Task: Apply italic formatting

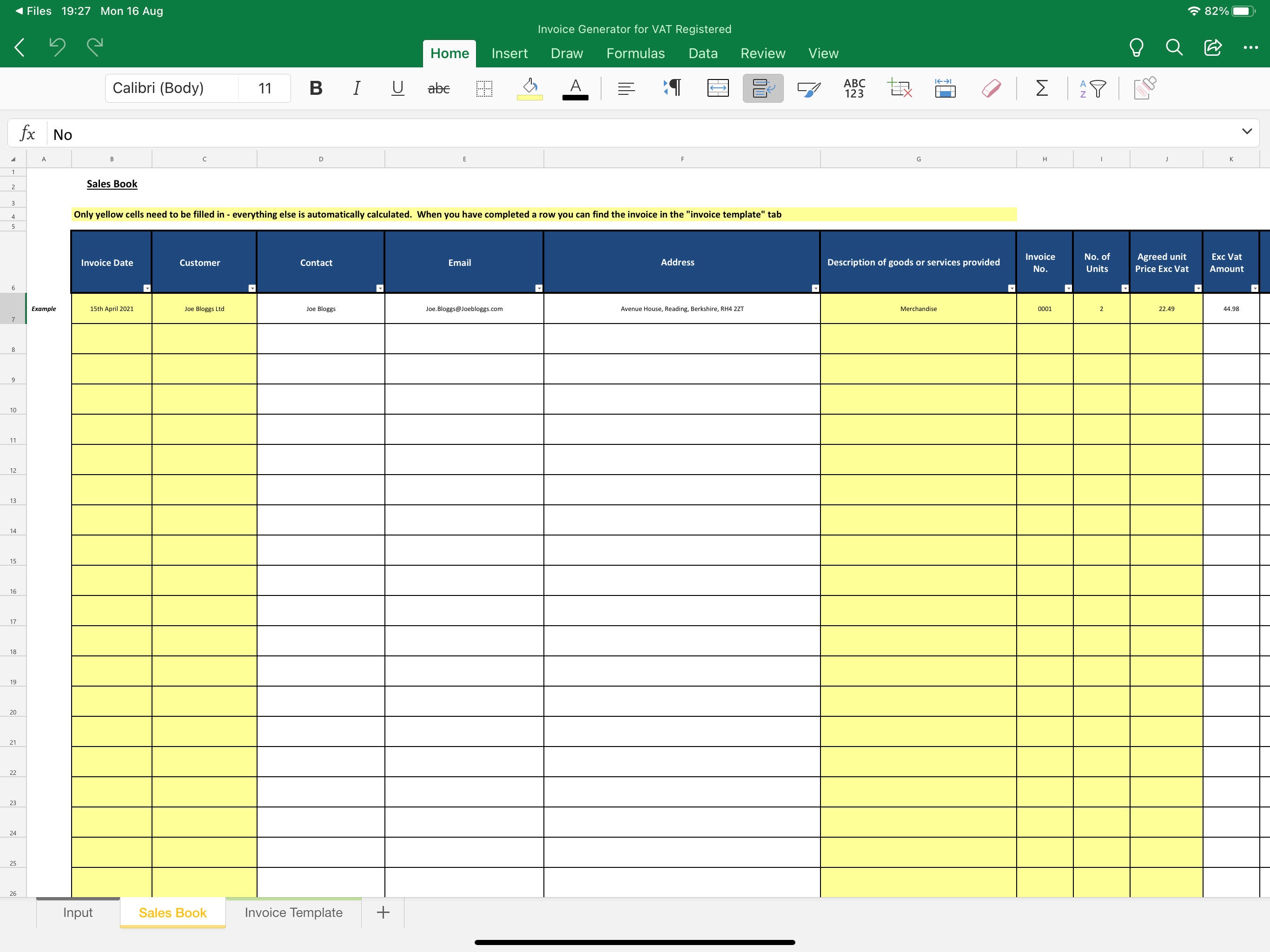Action: click(356, 88)
